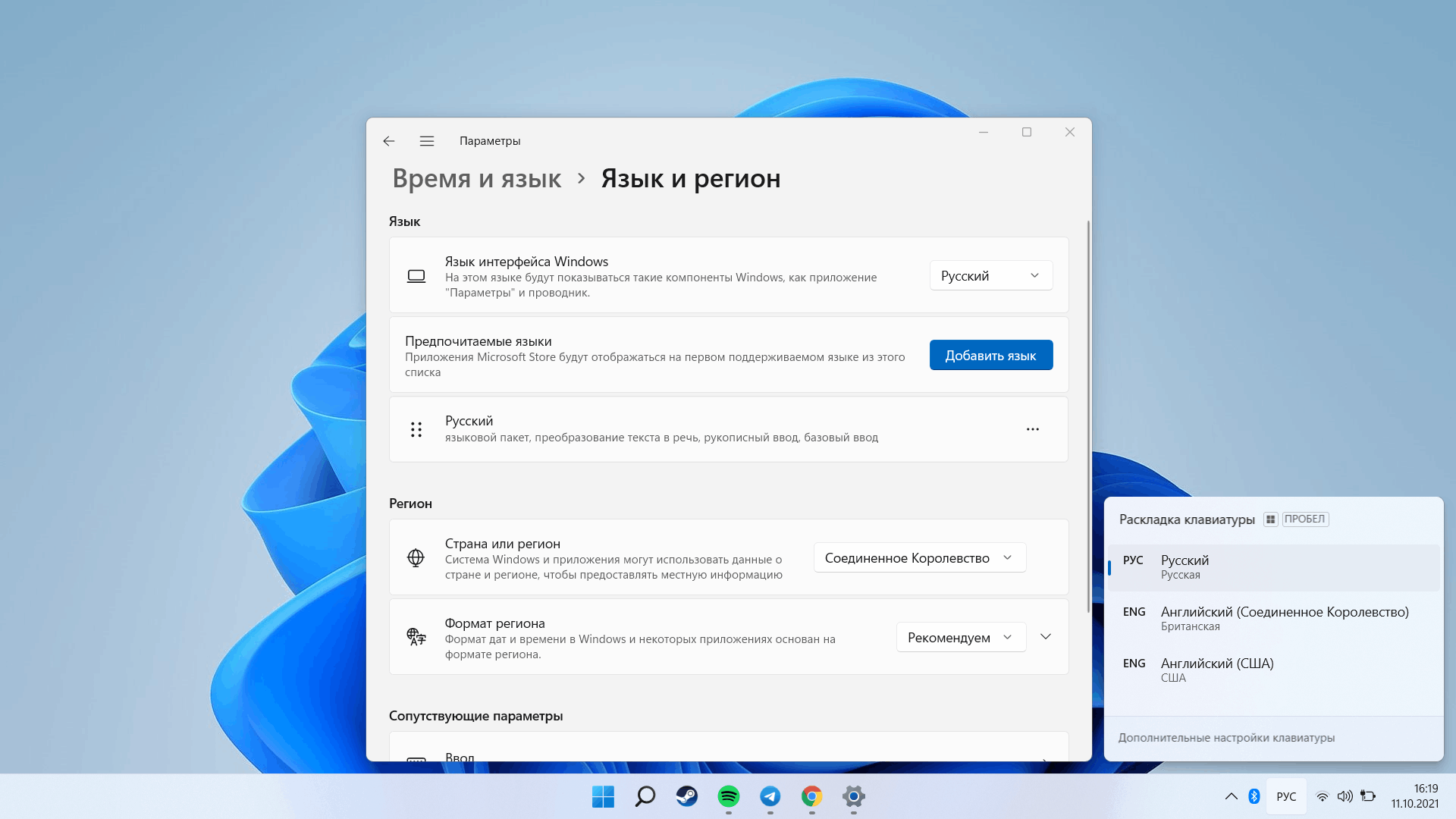Image resolution: width=1456 pixels, height=819 pixels.
Task: Click the Search icon in taskbar
Action: click(x=645, y=796)
